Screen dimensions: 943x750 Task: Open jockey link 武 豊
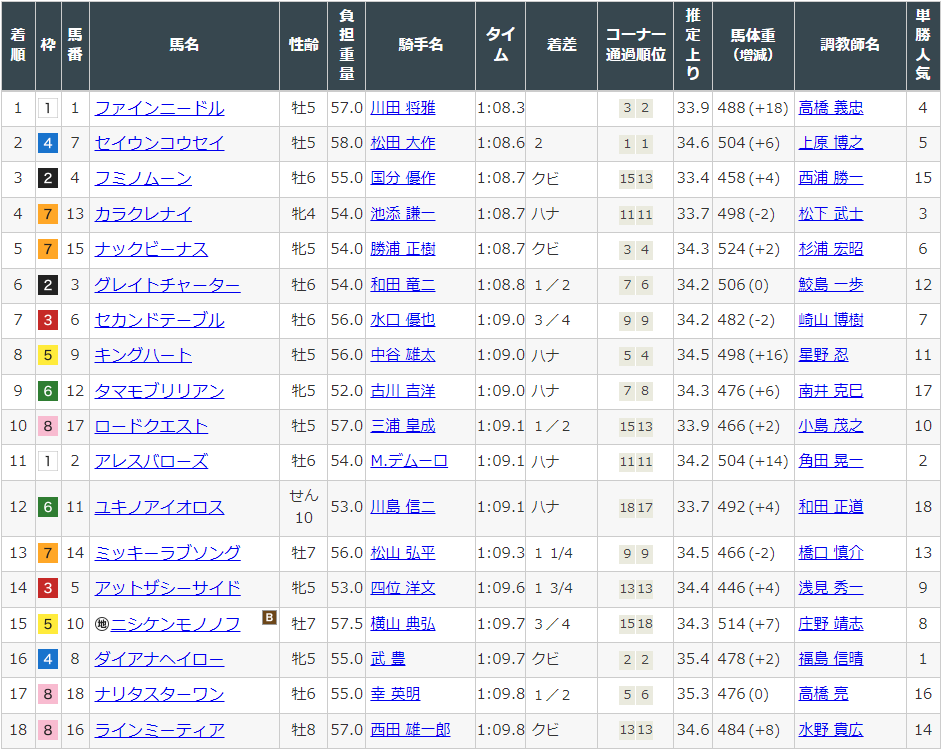pos(388,659)
